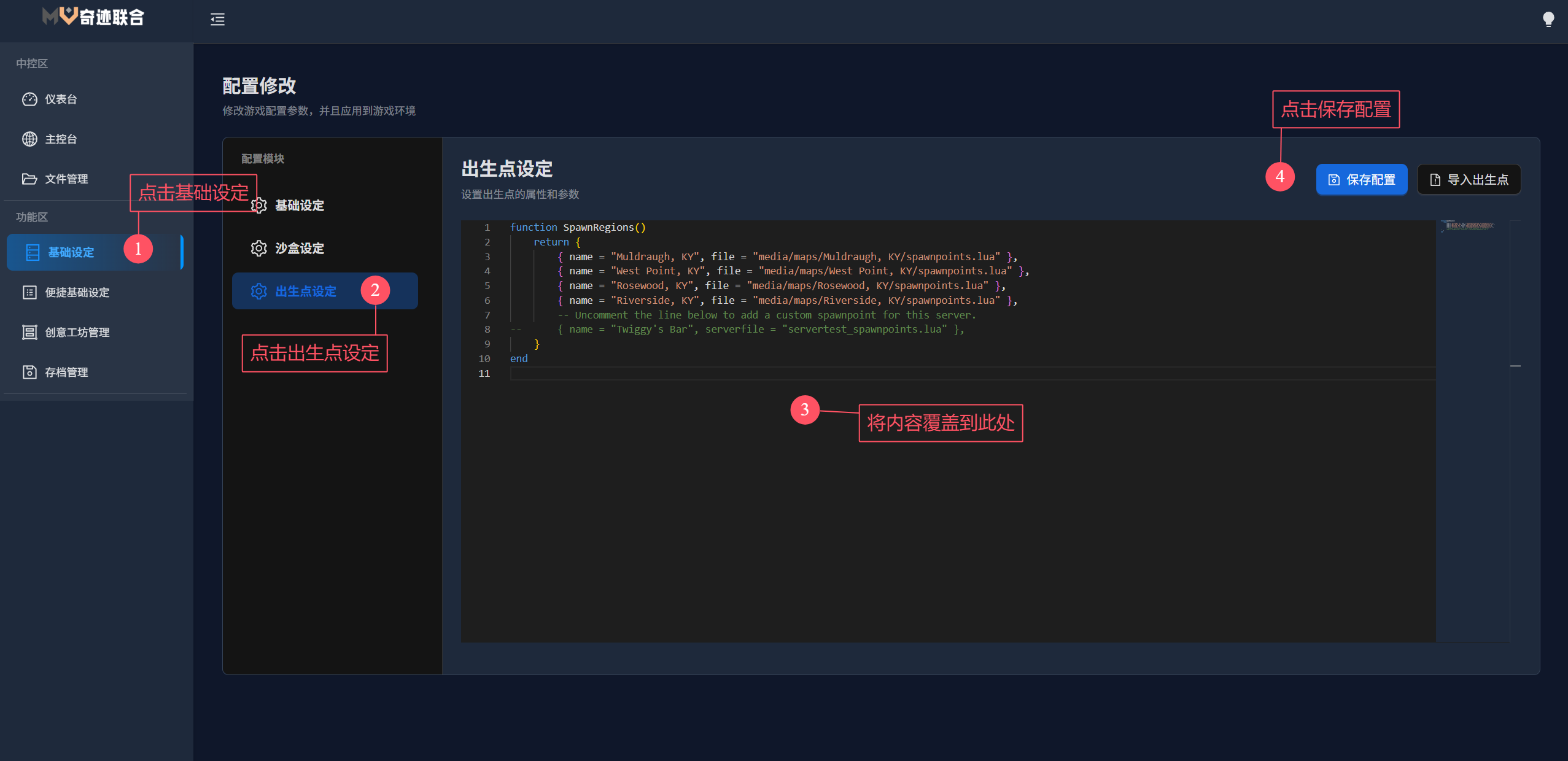1568x761 pixels.
Task: Click the editor vertical scrollbar track
Action: click(x=1515, y=491)
